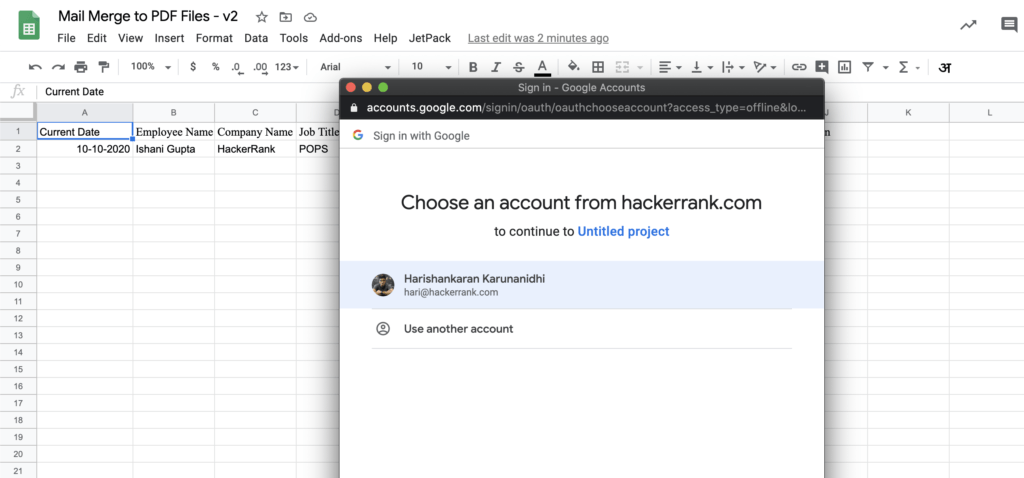The height and width of the screenshot is (478, 1024).
Task: Click the Redo arrow in toolbar
Action: pos(58,67)
